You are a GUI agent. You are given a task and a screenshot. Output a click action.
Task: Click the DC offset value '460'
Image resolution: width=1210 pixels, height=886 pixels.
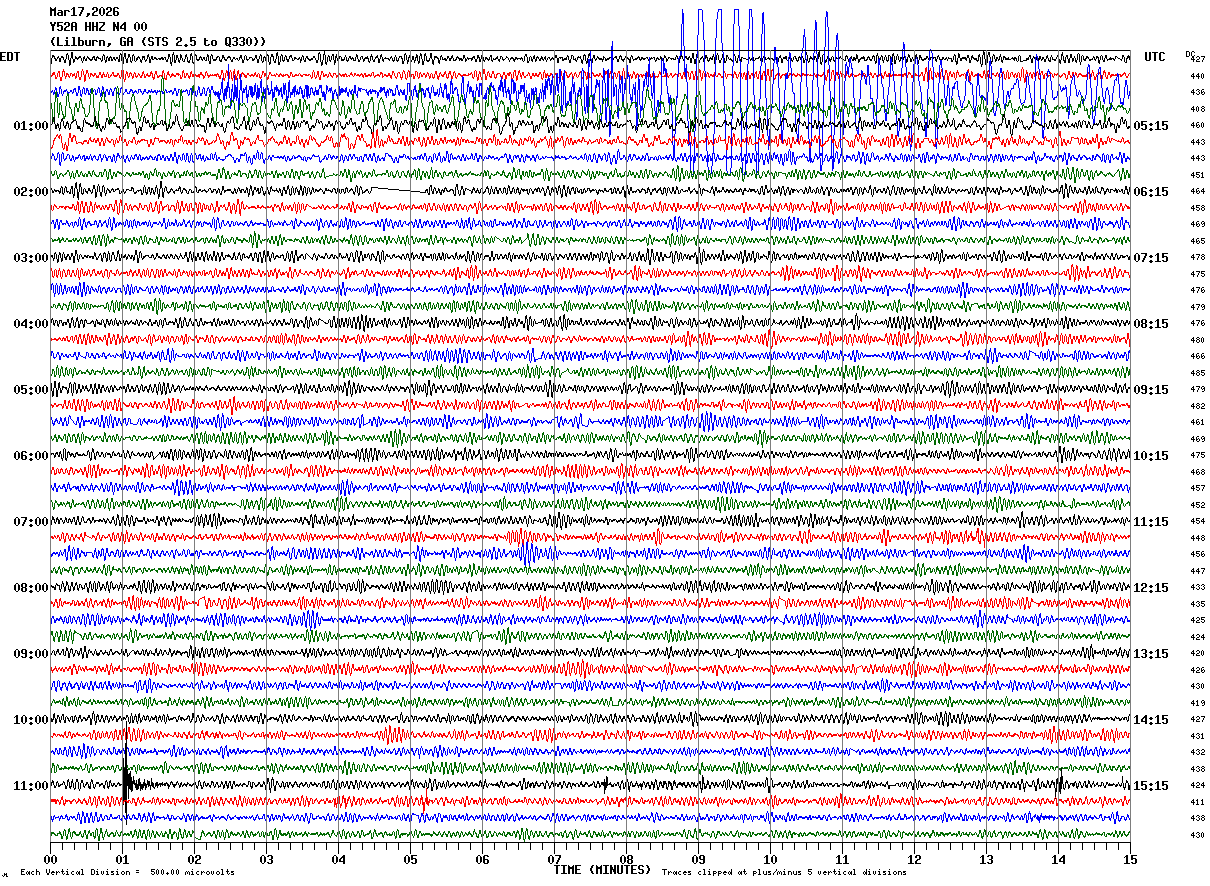[1197, 125]
